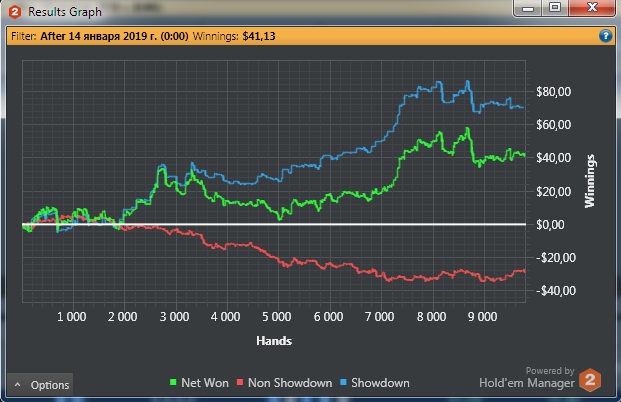
Task: Click the -$40,00 axis label
Action: [556, 291]
